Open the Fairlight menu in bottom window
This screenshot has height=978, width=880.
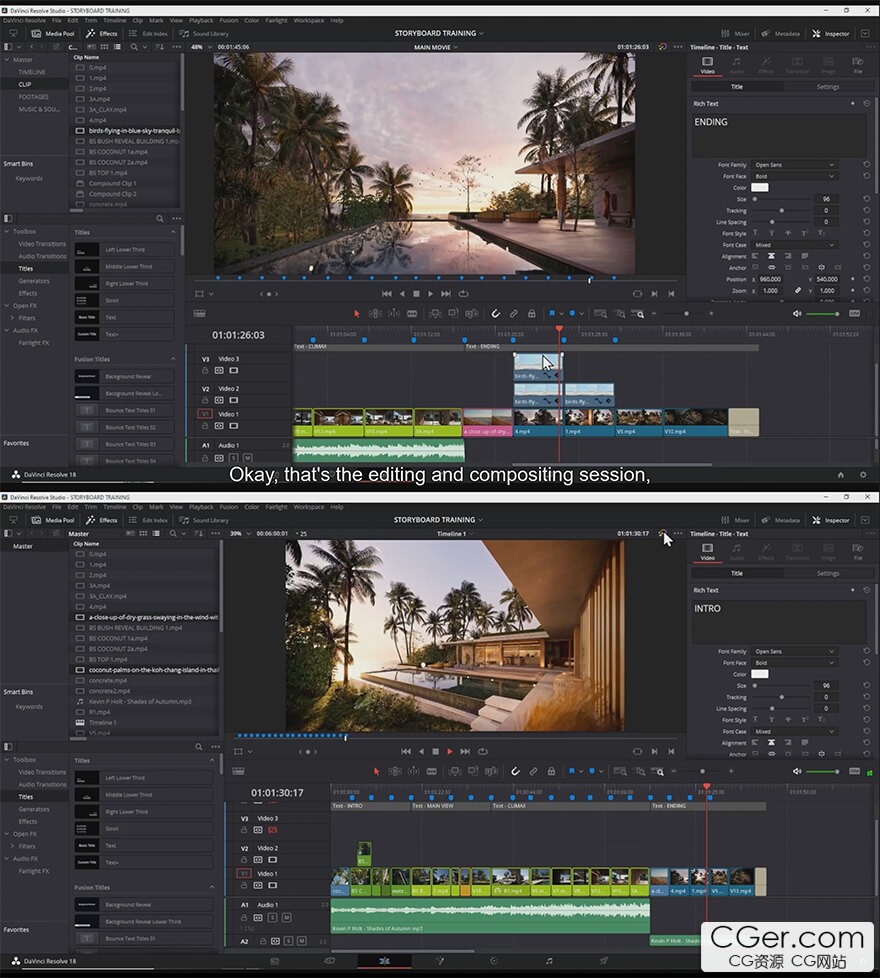276,507
